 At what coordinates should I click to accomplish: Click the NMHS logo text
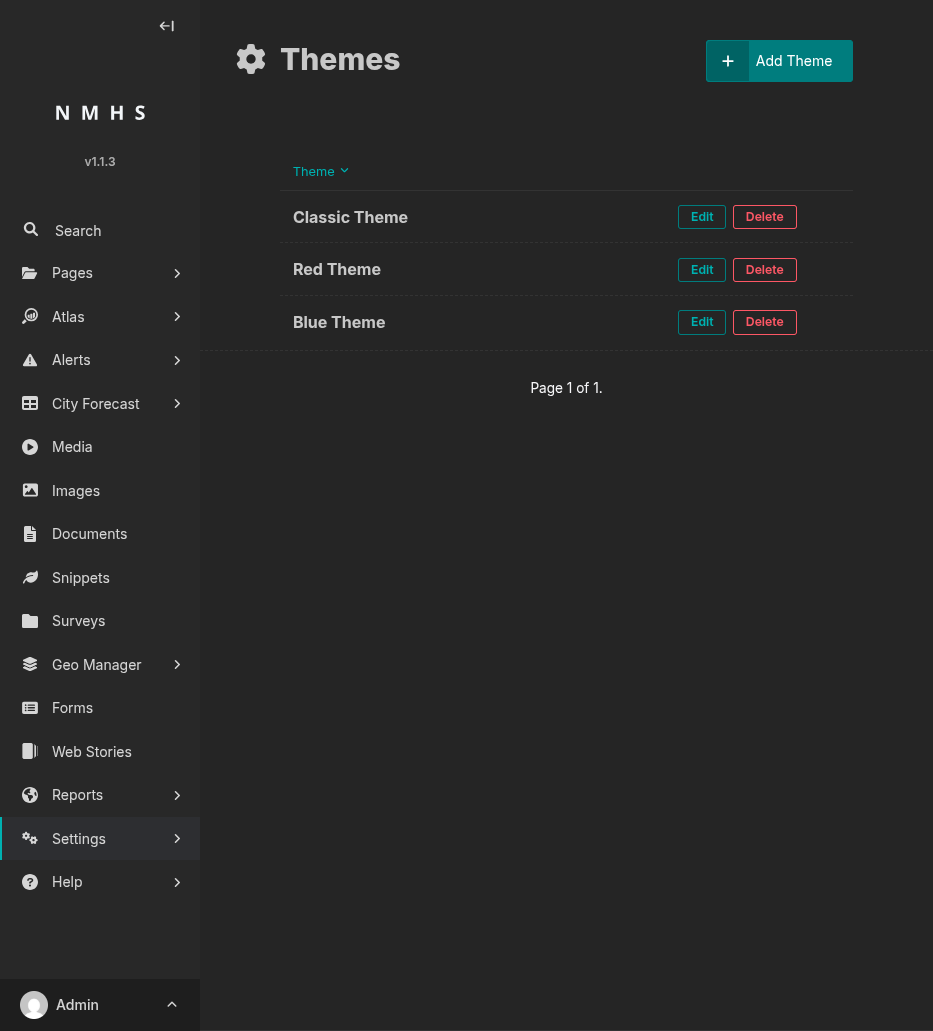(100, 113)
